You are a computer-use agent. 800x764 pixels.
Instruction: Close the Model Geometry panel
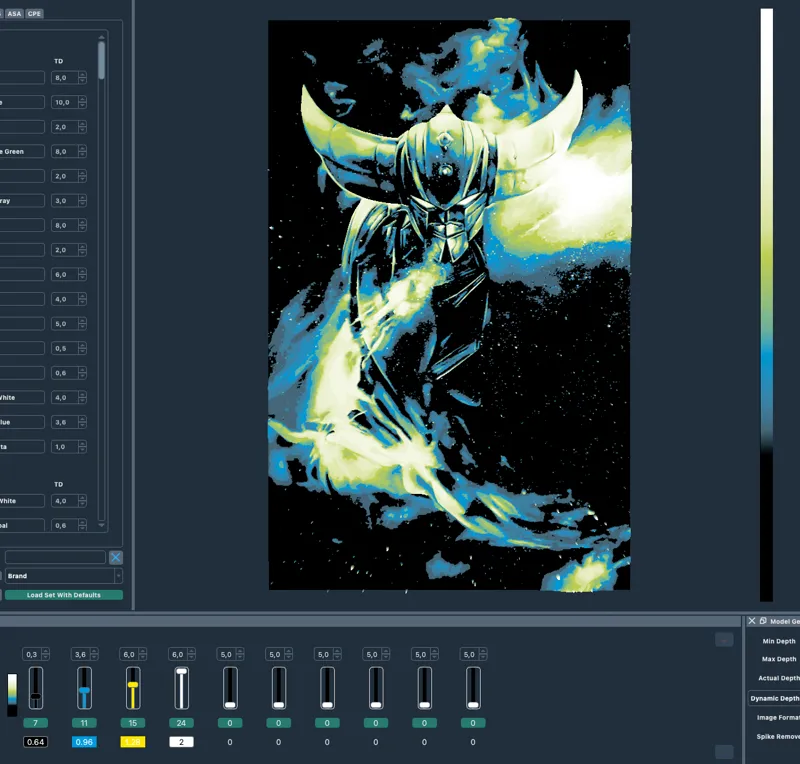pyautogui.click(x=752, y=621)
